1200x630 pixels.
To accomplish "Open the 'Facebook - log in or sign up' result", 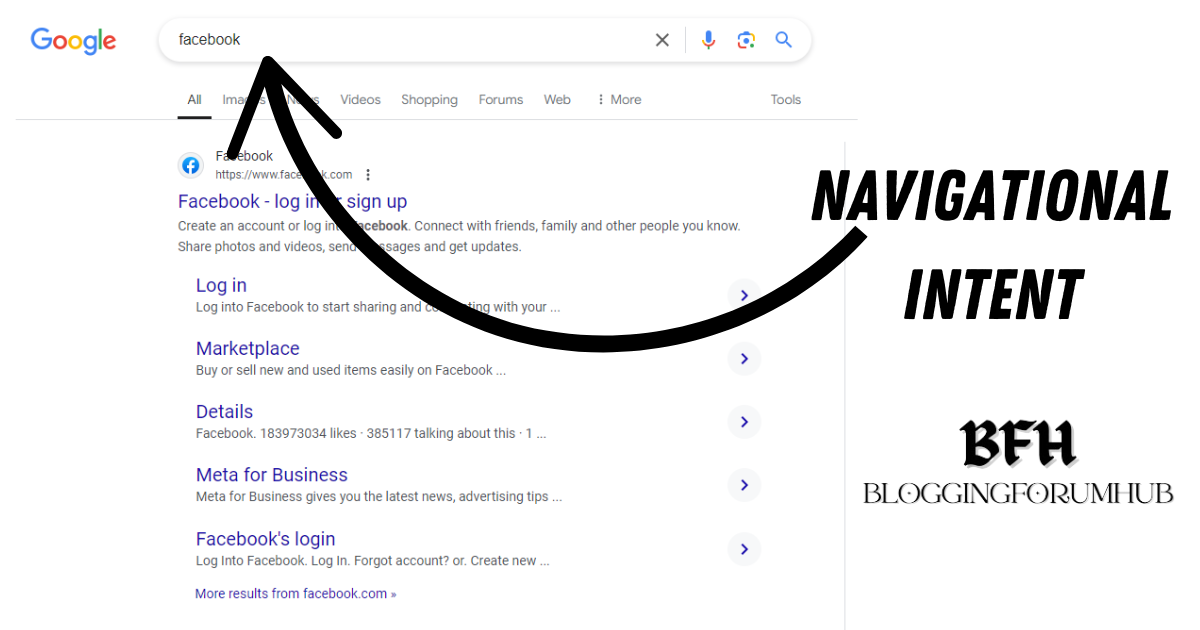I will pyautogui.click(x=292, y=201).
